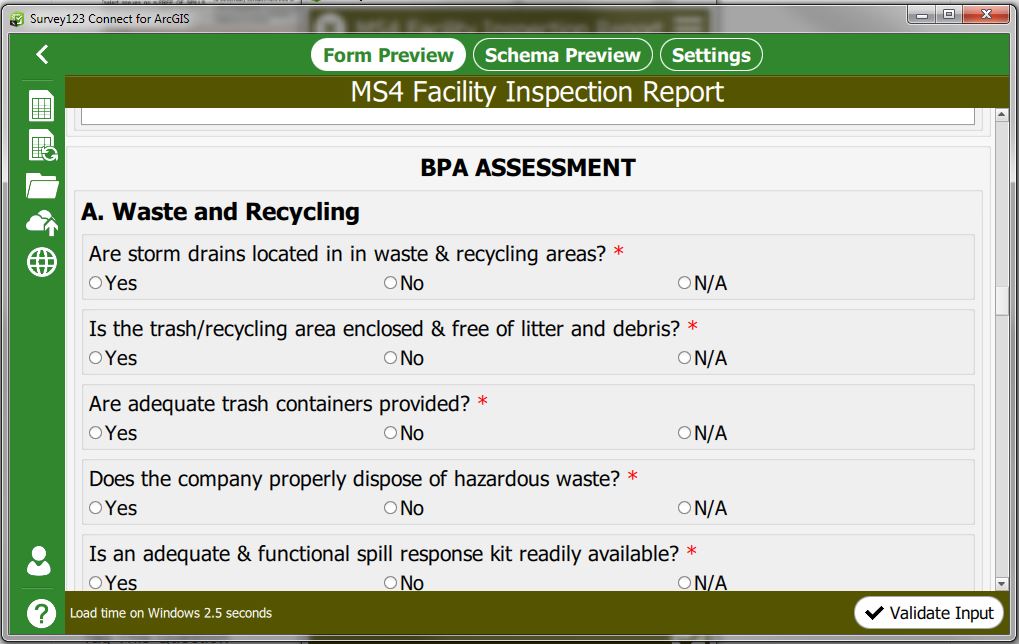Image resolution: width=1019 pixels, height=644 pixels.
Task: Click the 'Does the company properly dispose' question label
Action: [354, 479]
